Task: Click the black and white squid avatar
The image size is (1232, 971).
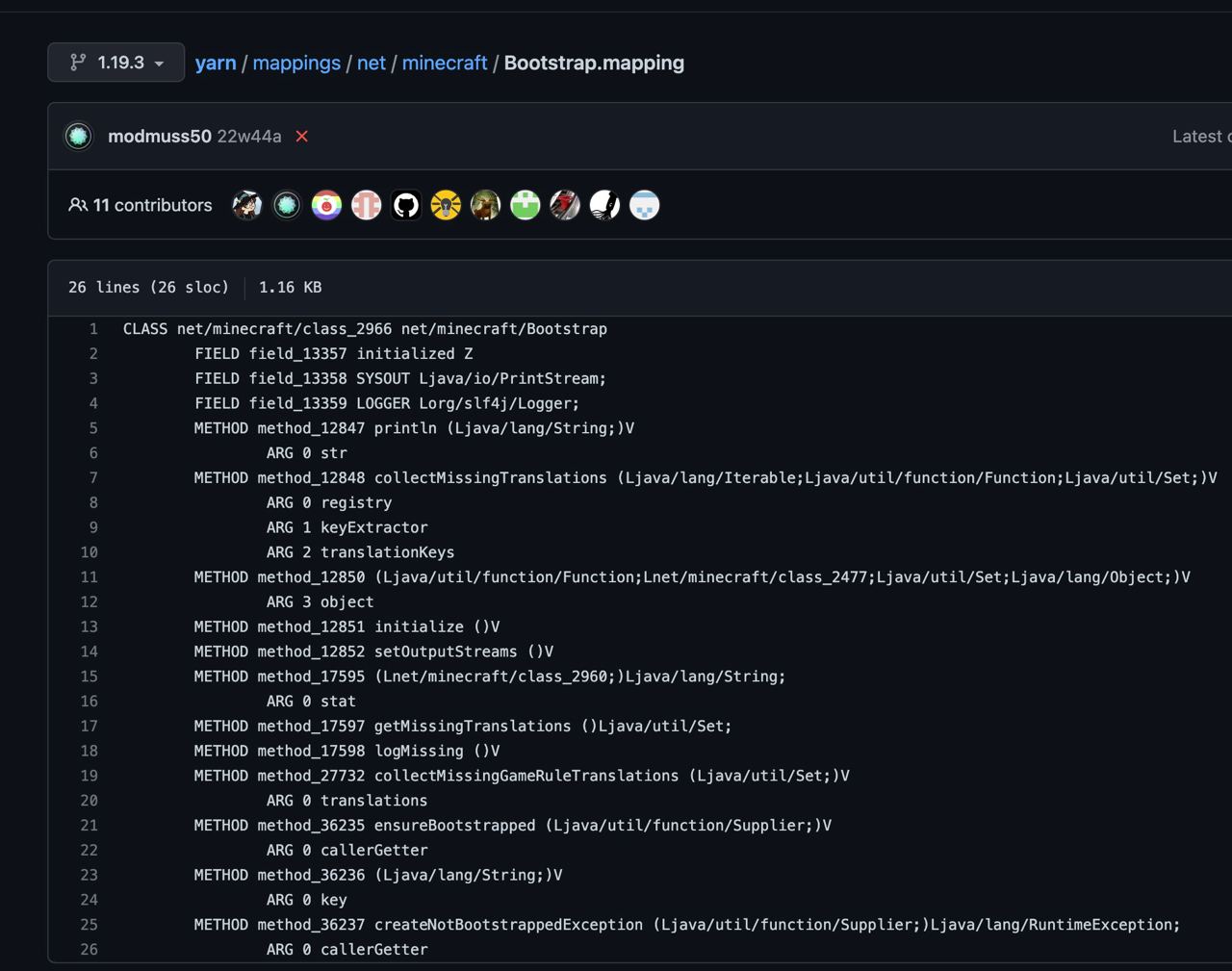Action: (604, 205)
